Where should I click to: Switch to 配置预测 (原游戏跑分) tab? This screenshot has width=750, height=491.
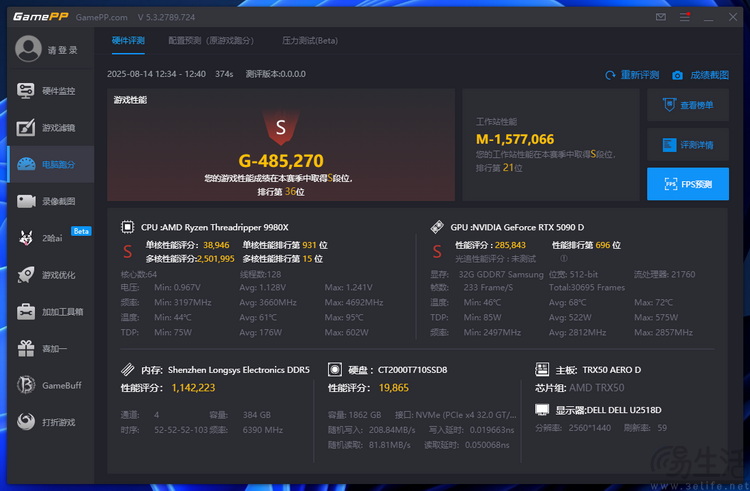211,41
